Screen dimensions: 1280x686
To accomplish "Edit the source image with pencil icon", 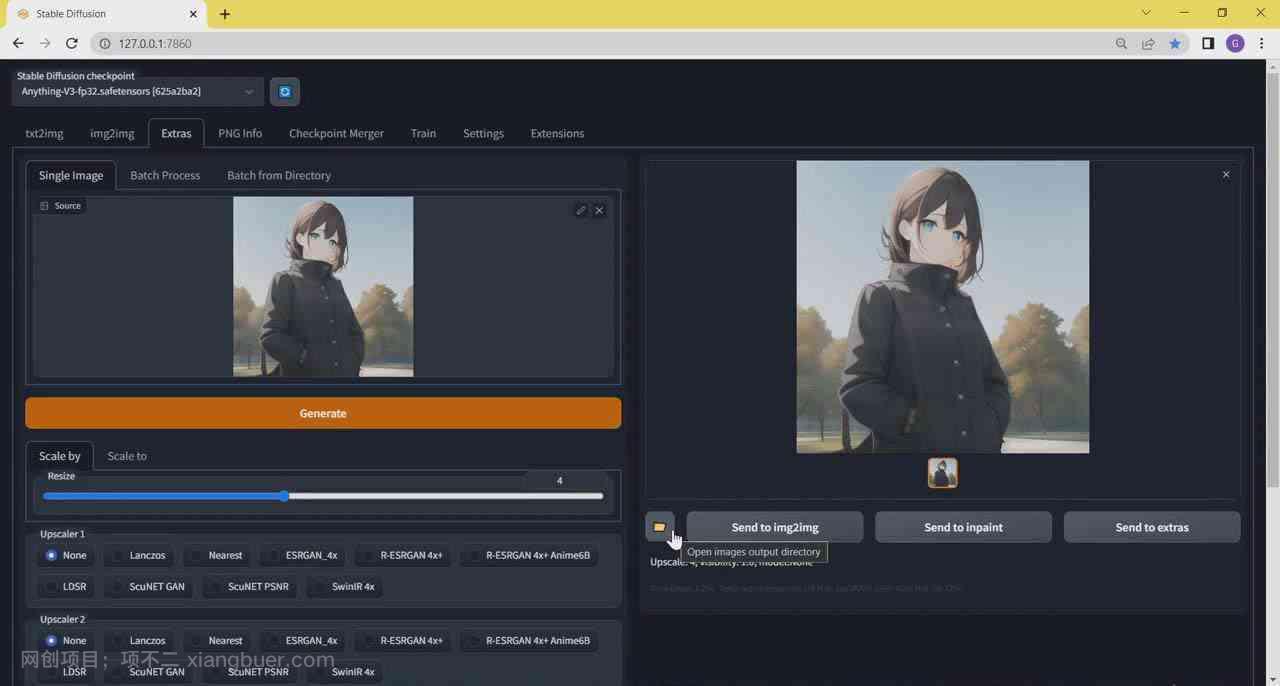I will pos(581,210).
